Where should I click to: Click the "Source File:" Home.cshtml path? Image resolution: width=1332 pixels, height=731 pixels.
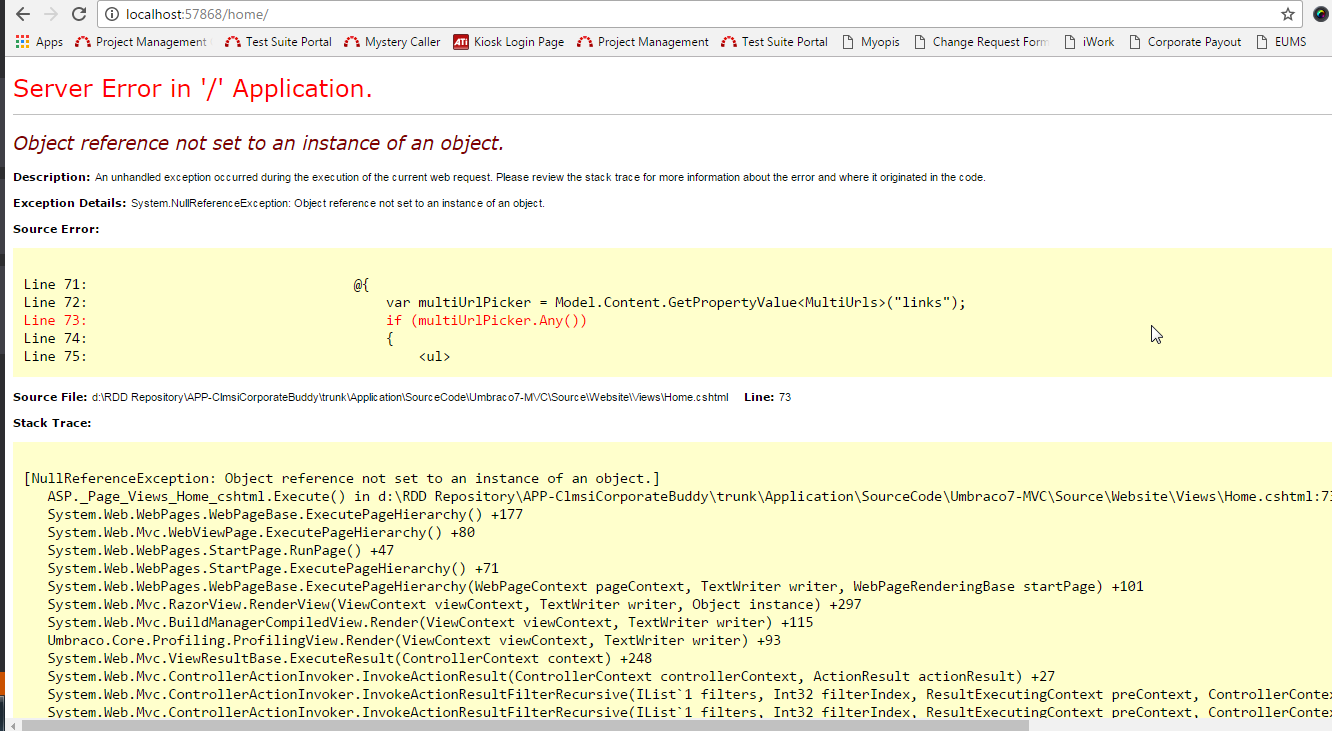coord(410,397)
